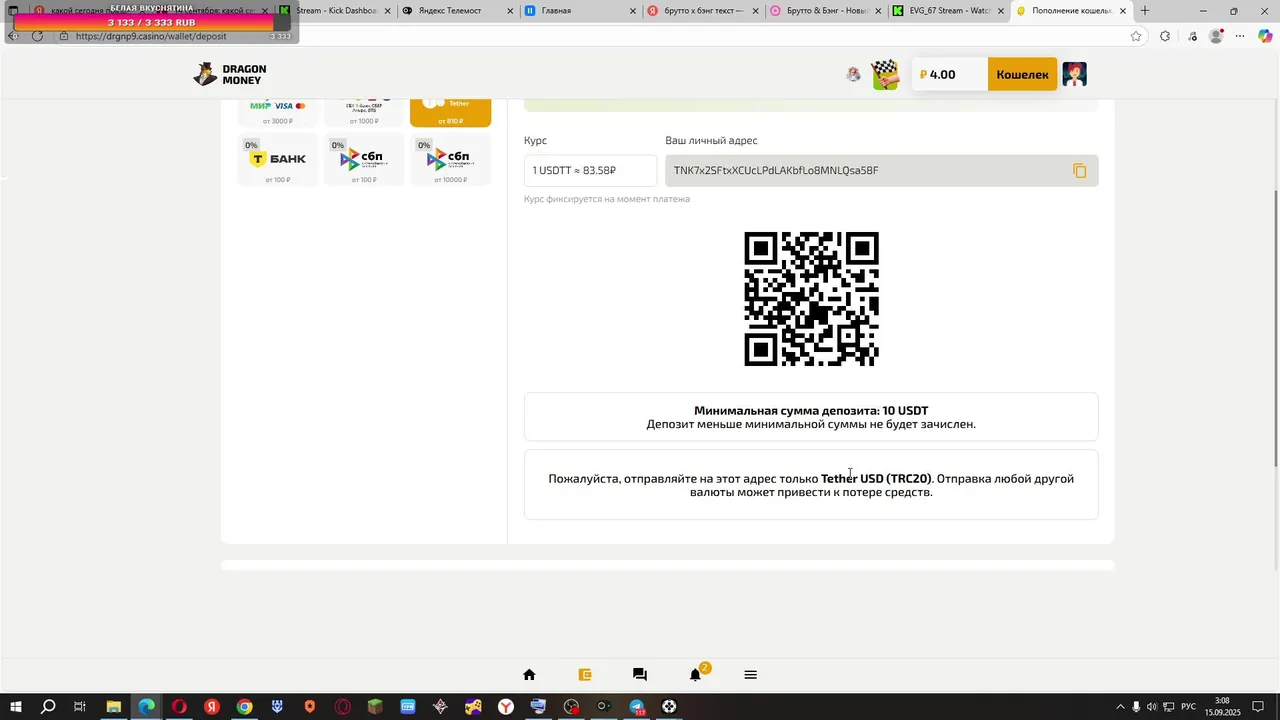Image resolution: width=1280 pixels, height=720 pixels.
Task: Click the deposit QR code
Action: pos(811,299)
